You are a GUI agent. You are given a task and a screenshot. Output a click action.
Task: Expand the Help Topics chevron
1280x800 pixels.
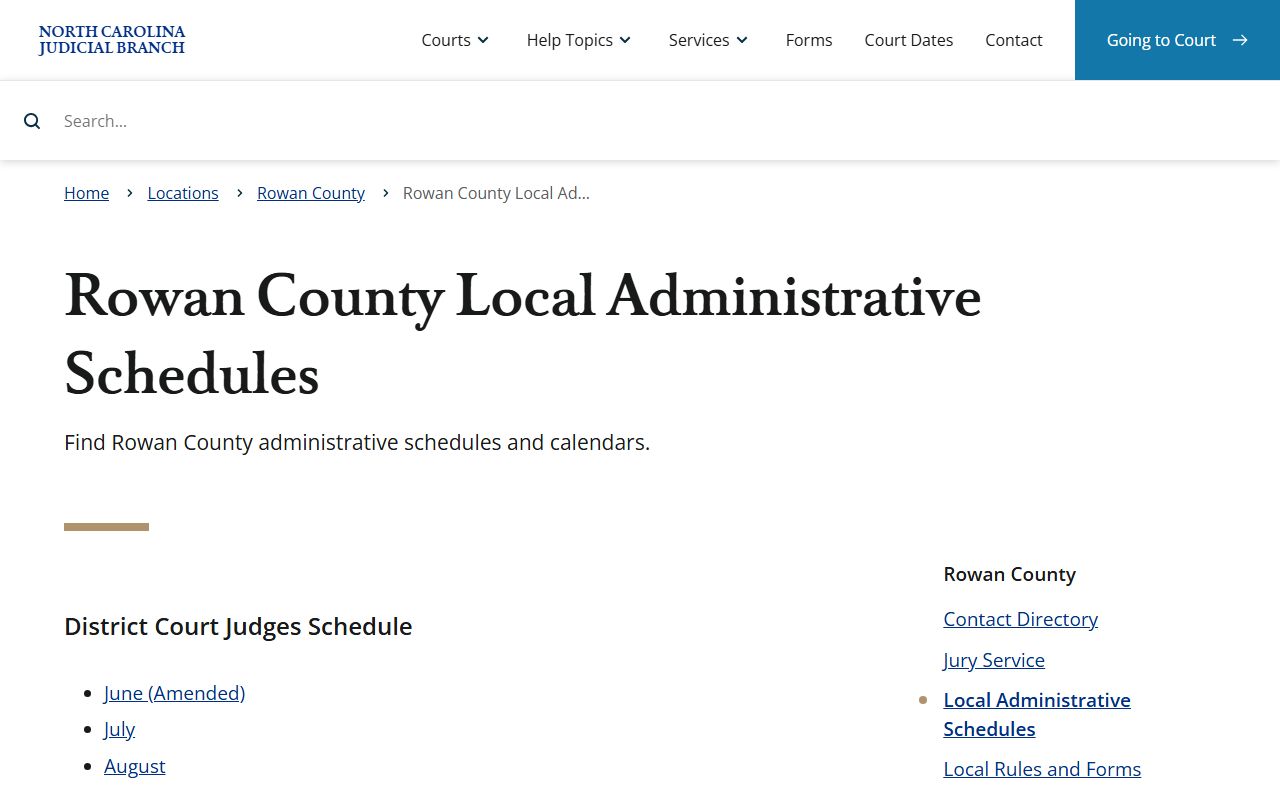[625, 40]
